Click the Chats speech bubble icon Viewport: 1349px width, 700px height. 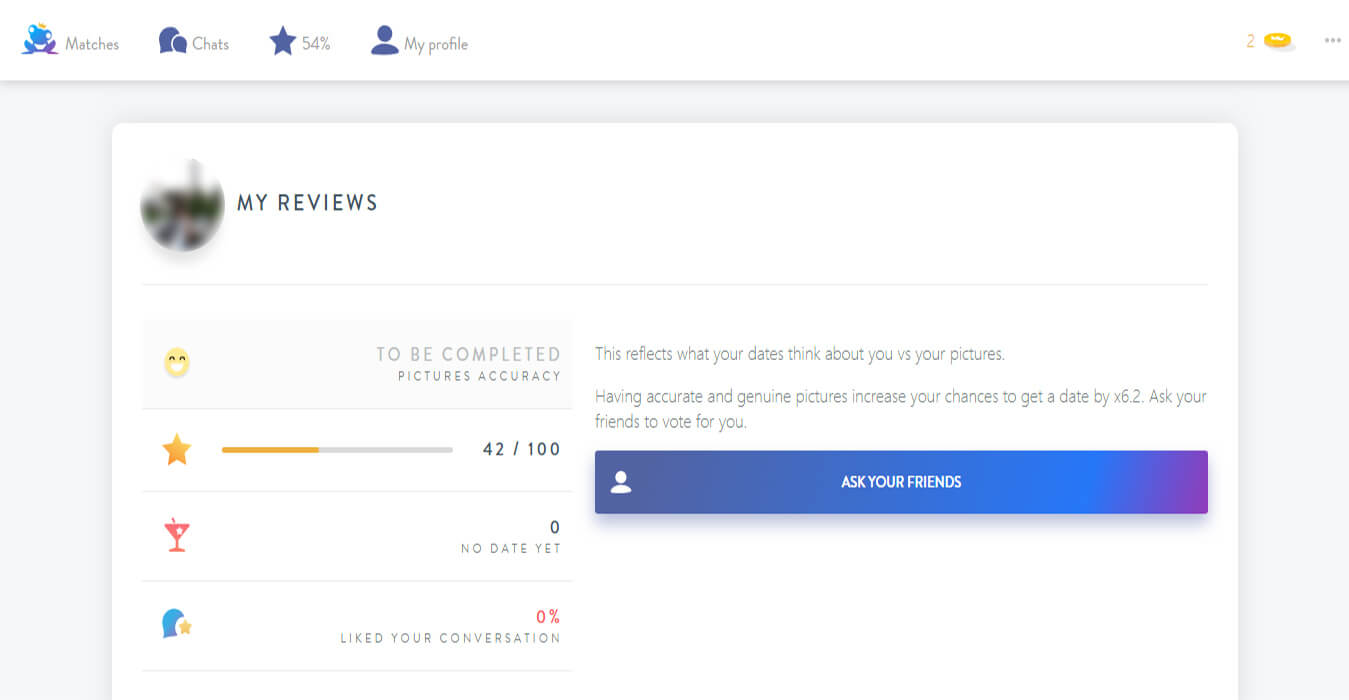(173, 41)
